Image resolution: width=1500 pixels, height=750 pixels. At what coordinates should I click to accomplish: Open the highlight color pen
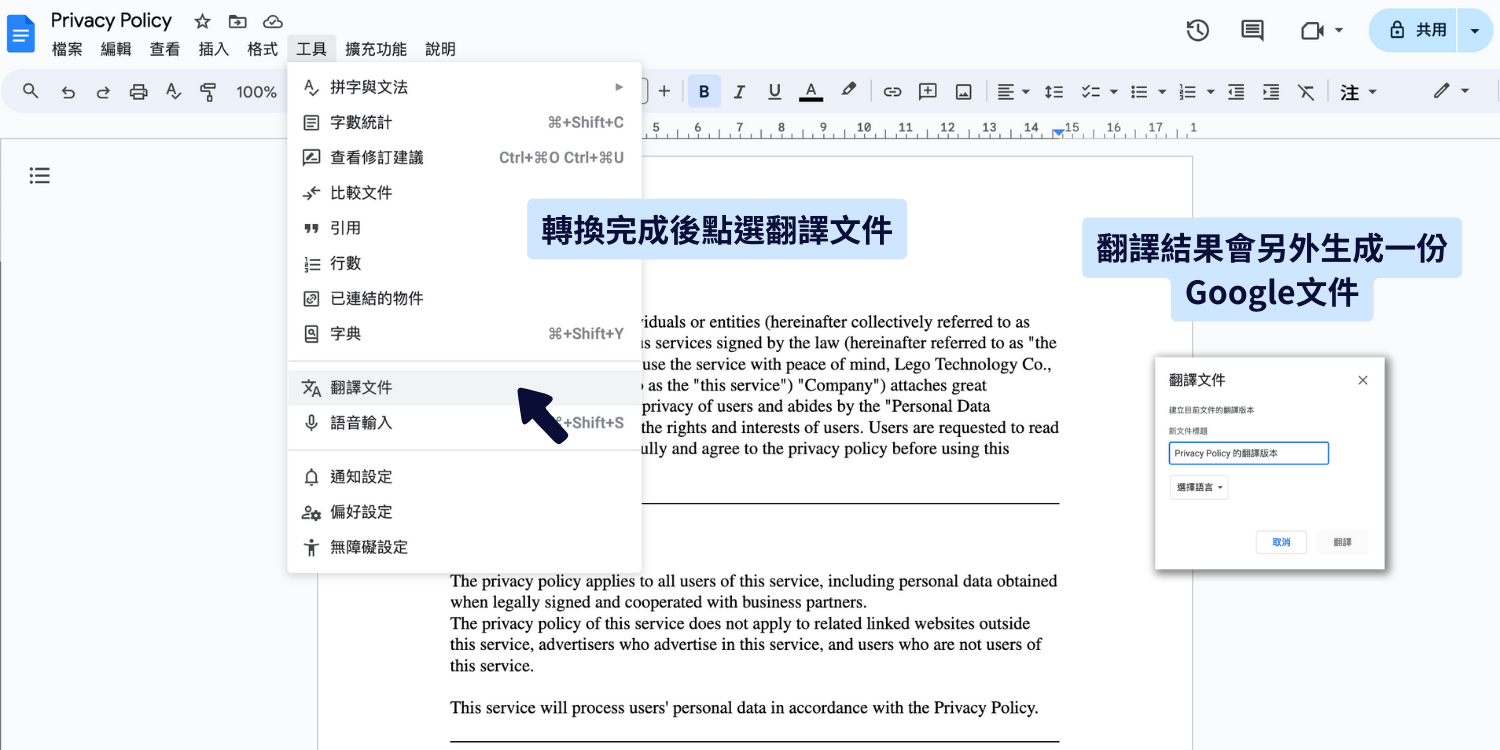pos(848,91)
